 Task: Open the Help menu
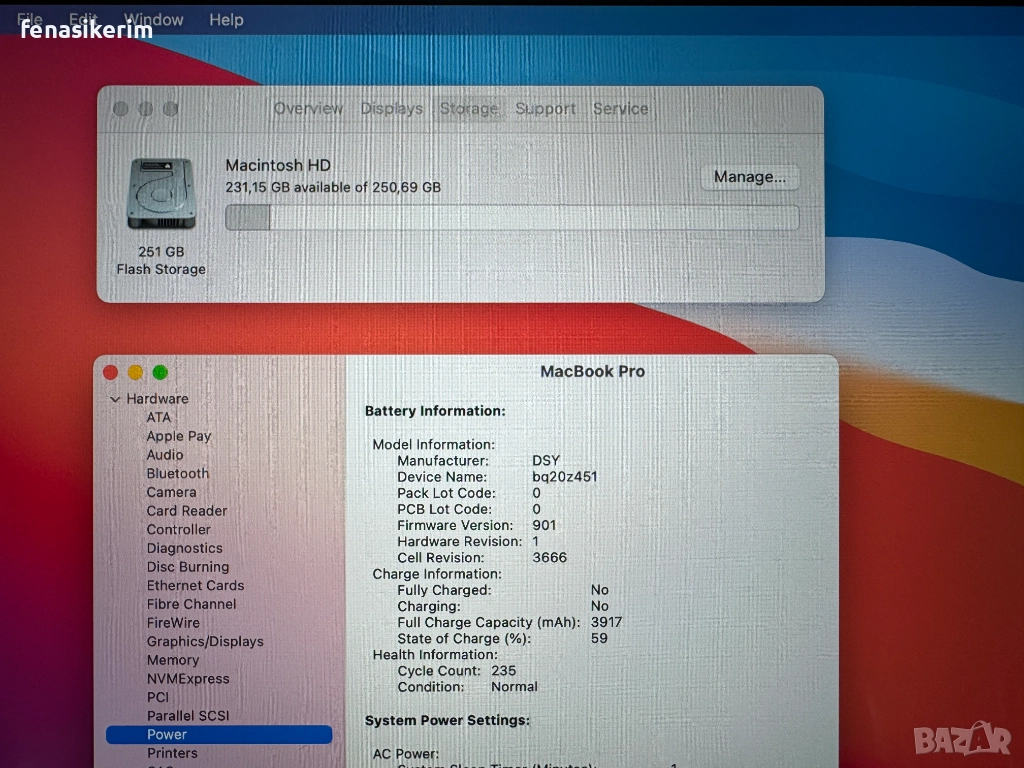tap(226, 20)
